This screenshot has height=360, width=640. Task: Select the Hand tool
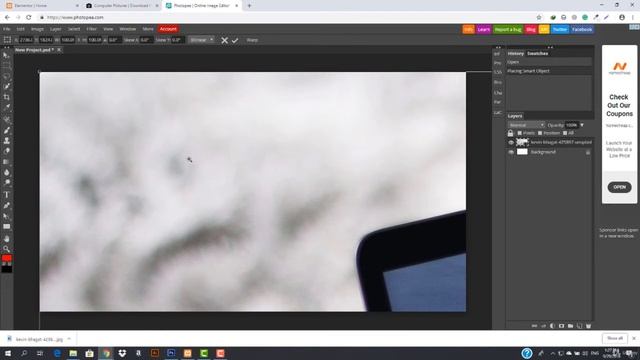[x=6, y=238]
